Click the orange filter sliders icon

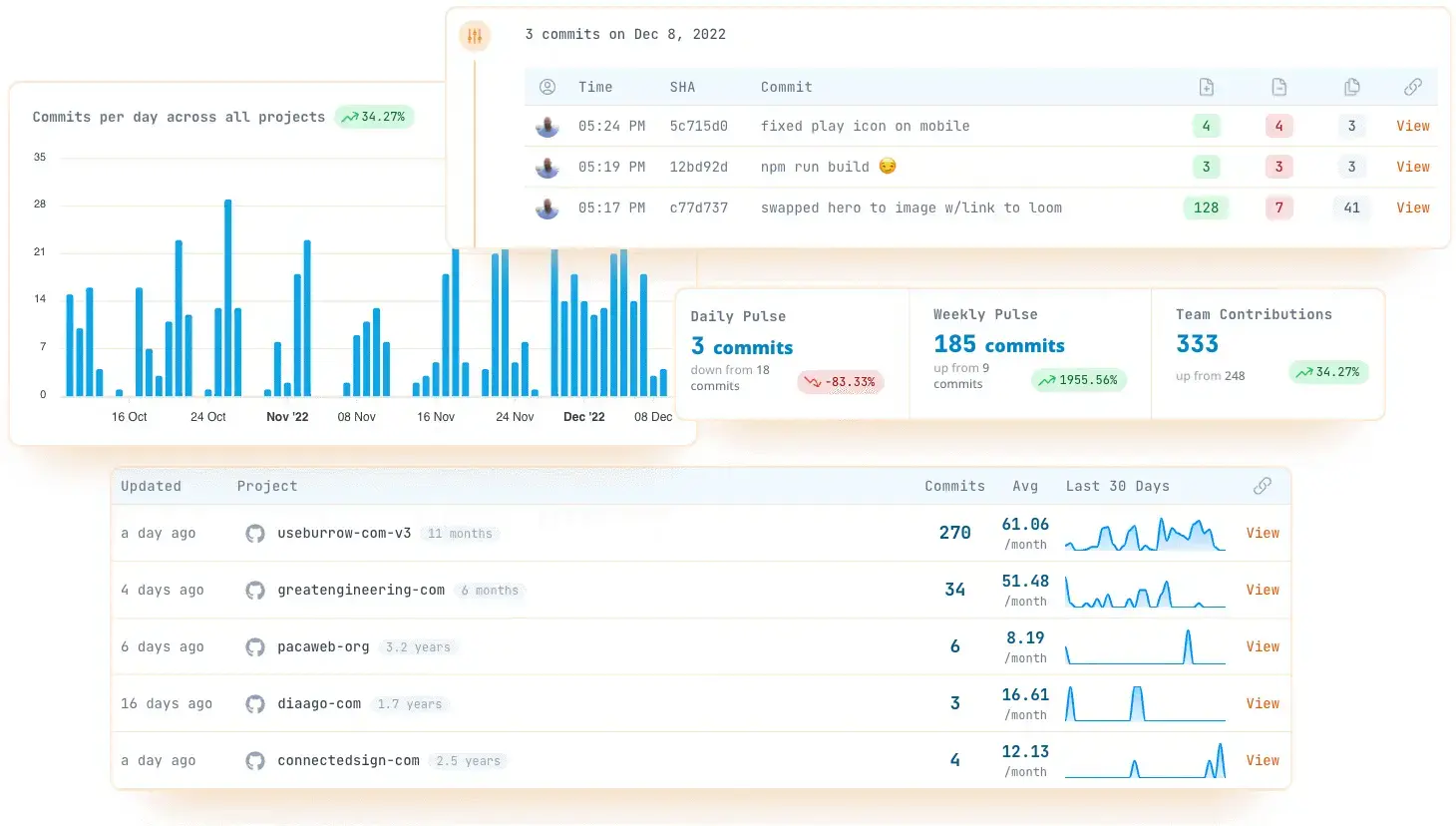(x=475, y=36)
